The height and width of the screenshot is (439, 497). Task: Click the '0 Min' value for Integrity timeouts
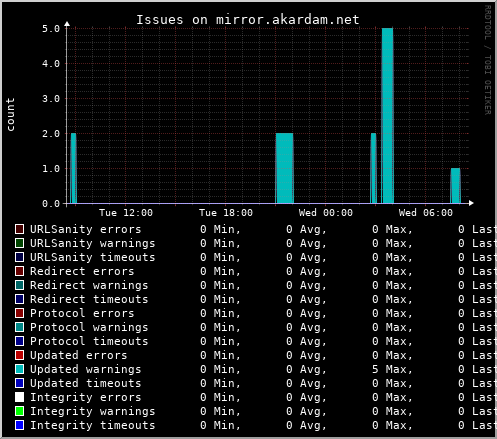pyautogui.click(x=220, y=425)
